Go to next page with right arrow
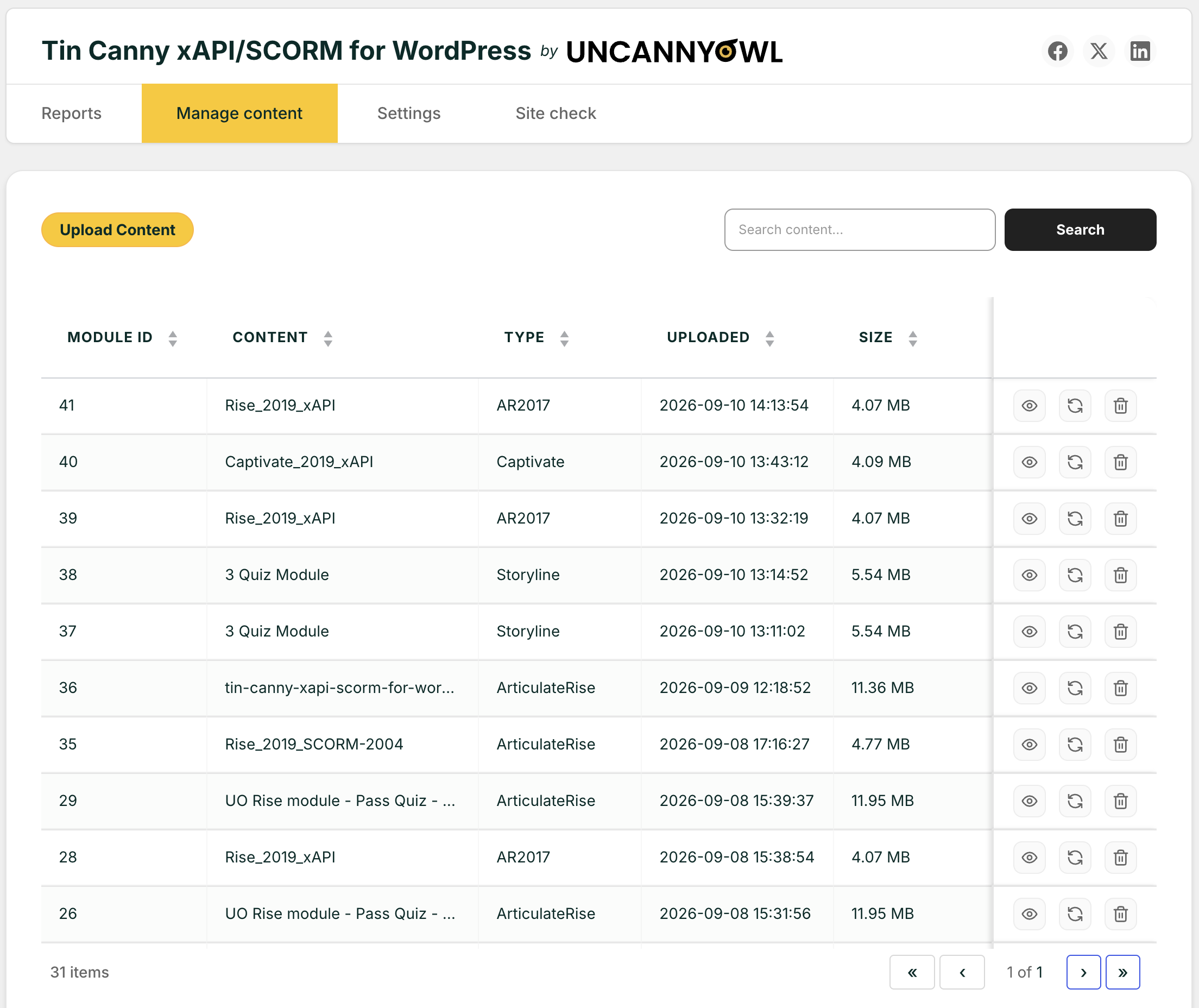Screen dimensions: 1199x1008 (x=1083, y=973)
